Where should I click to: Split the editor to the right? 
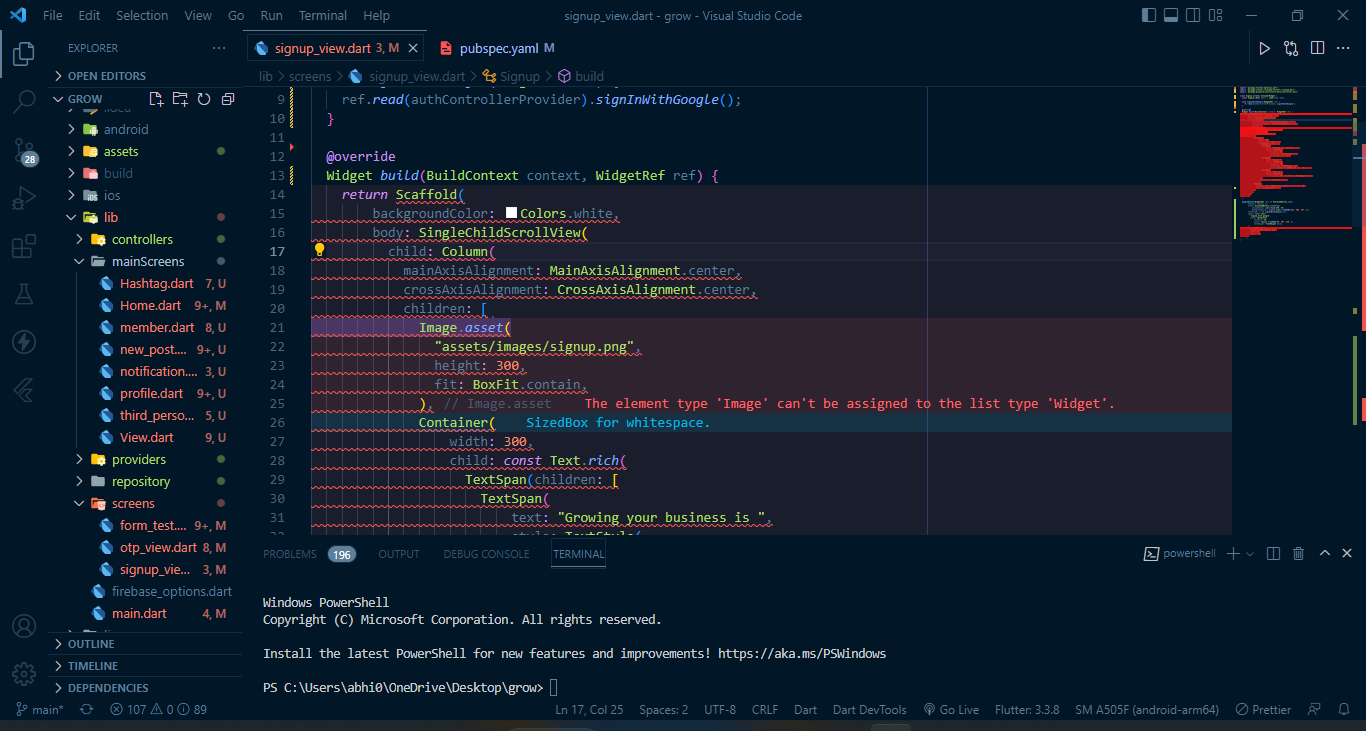click(1318, 48)
